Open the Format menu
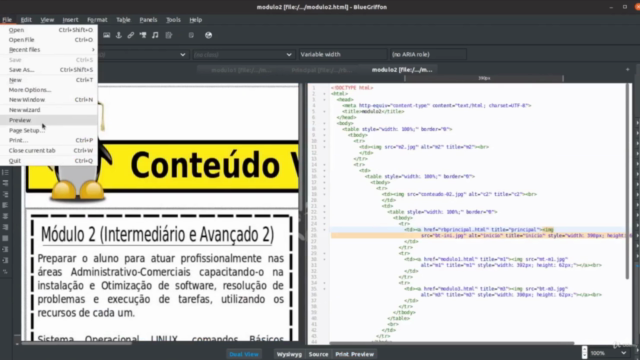Image resolution: width=640 pixels, height=360 pixels. (x=97, y=20)
